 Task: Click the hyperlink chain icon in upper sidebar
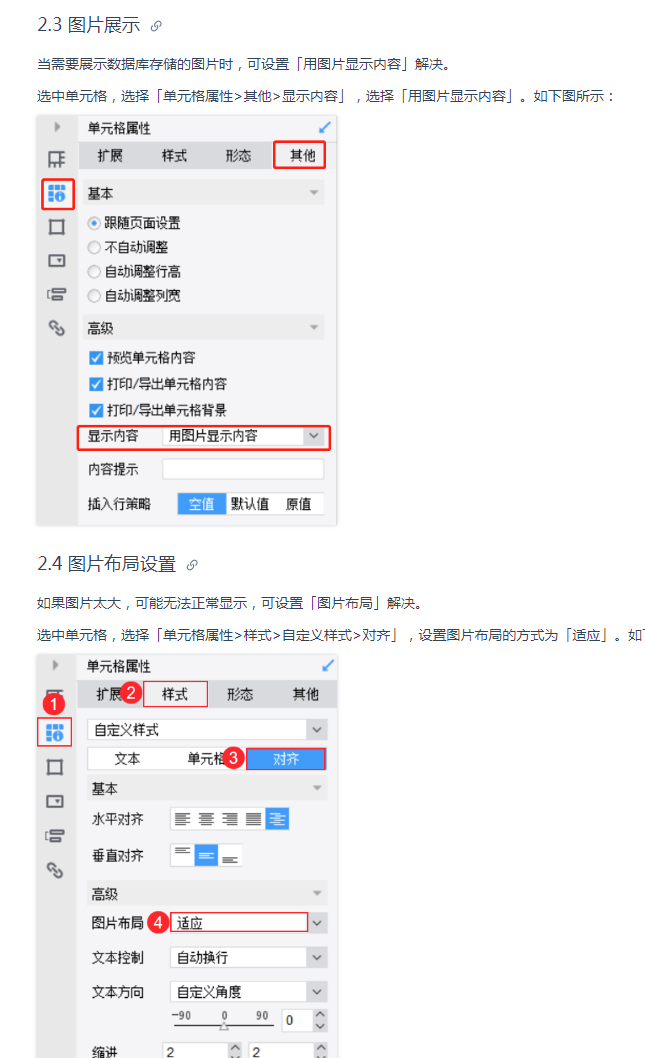pos(57,328)
